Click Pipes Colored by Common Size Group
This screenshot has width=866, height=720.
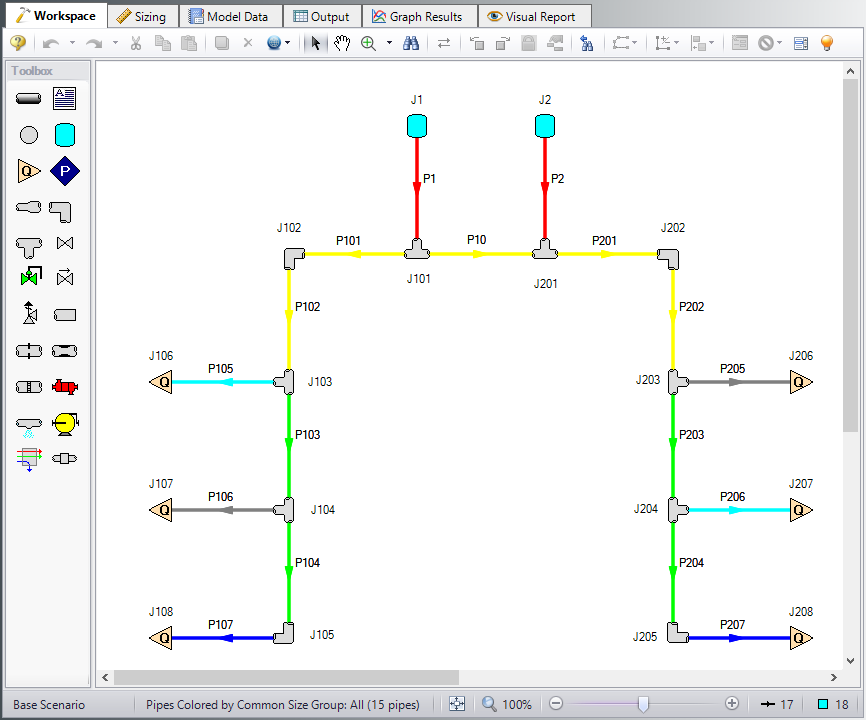pos(280,704)
